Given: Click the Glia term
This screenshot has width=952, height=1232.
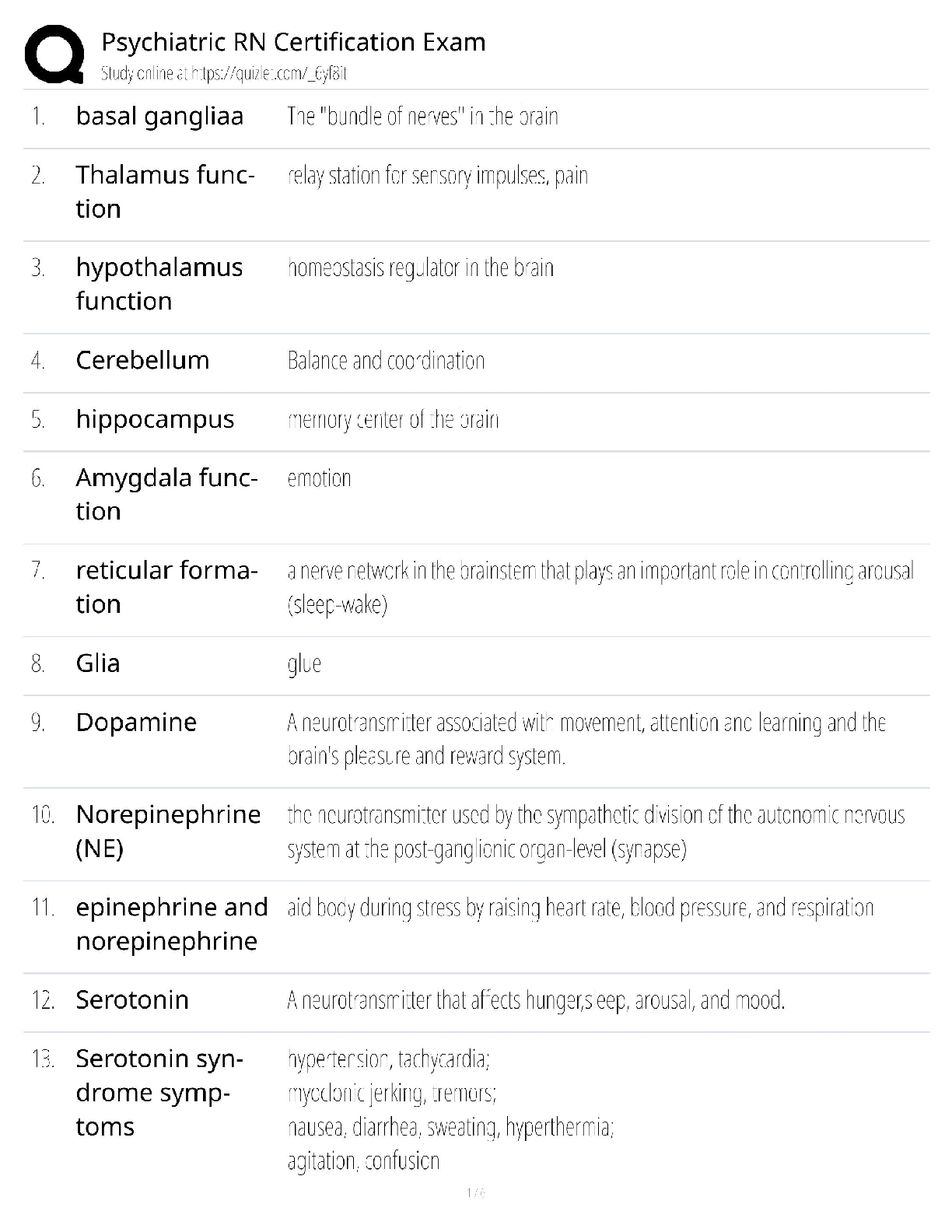Looking at the screenshot, I should point(98,663).
